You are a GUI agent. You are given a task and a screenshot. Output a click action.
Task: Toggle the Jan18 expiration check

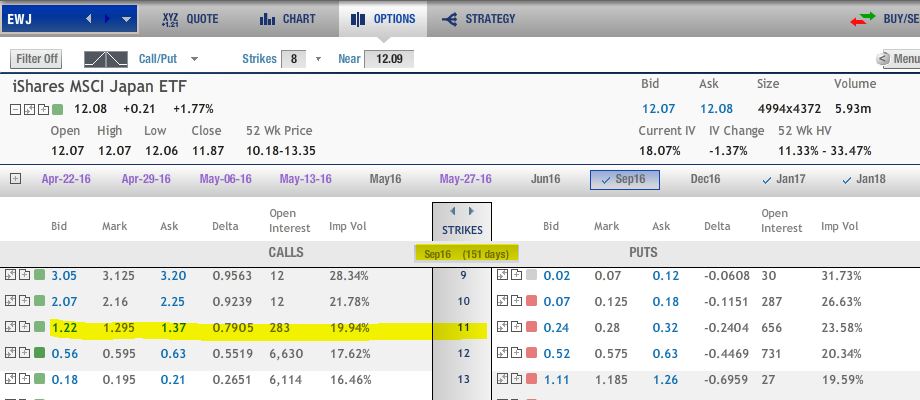(x=846, y=180)
